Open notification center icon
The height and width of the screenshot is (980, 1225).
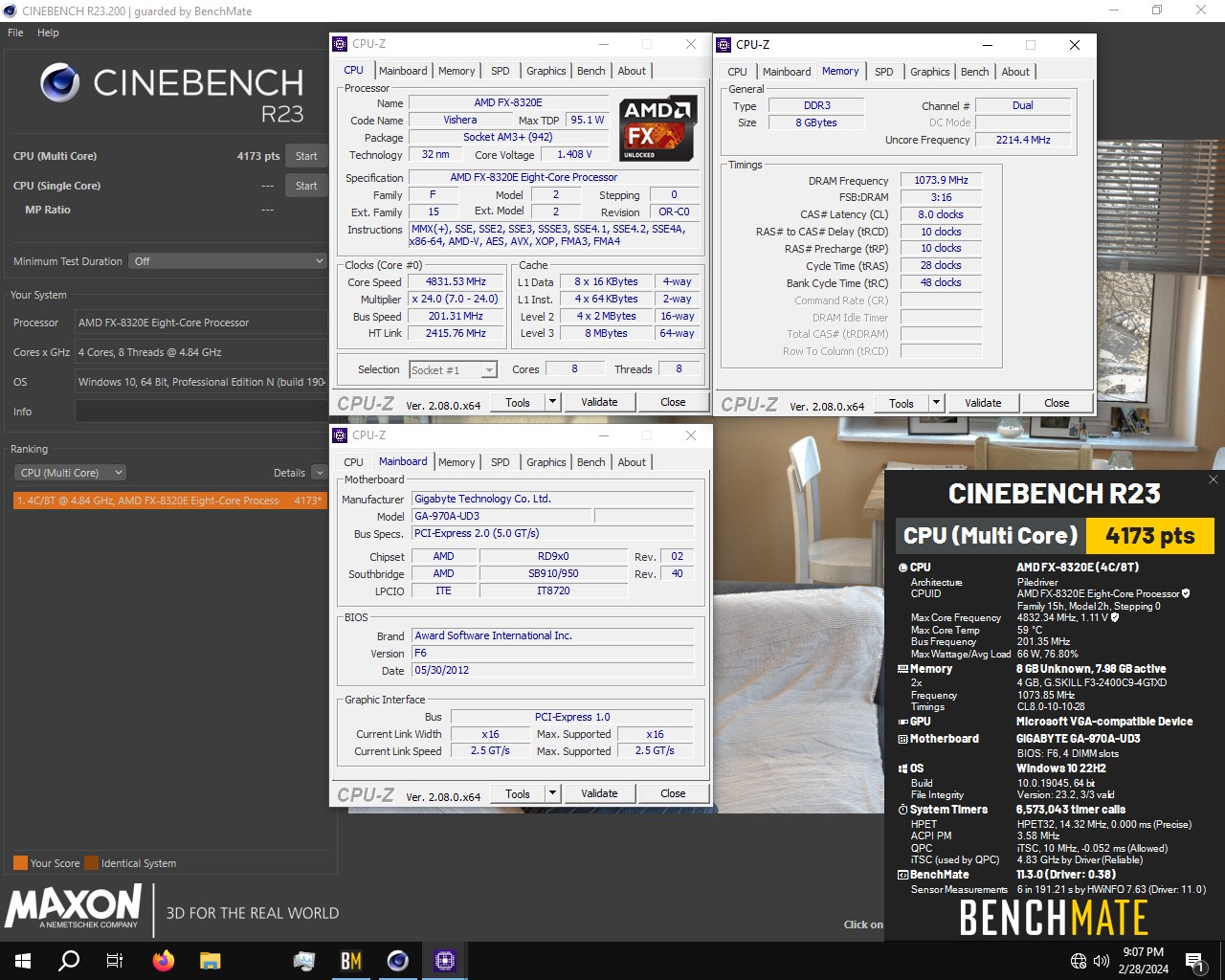pos(1194,961)
